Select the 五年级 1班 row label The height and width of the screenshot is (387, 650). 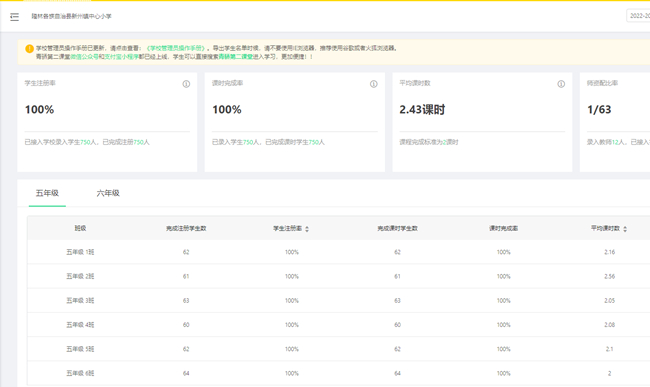tap(80, 252)
